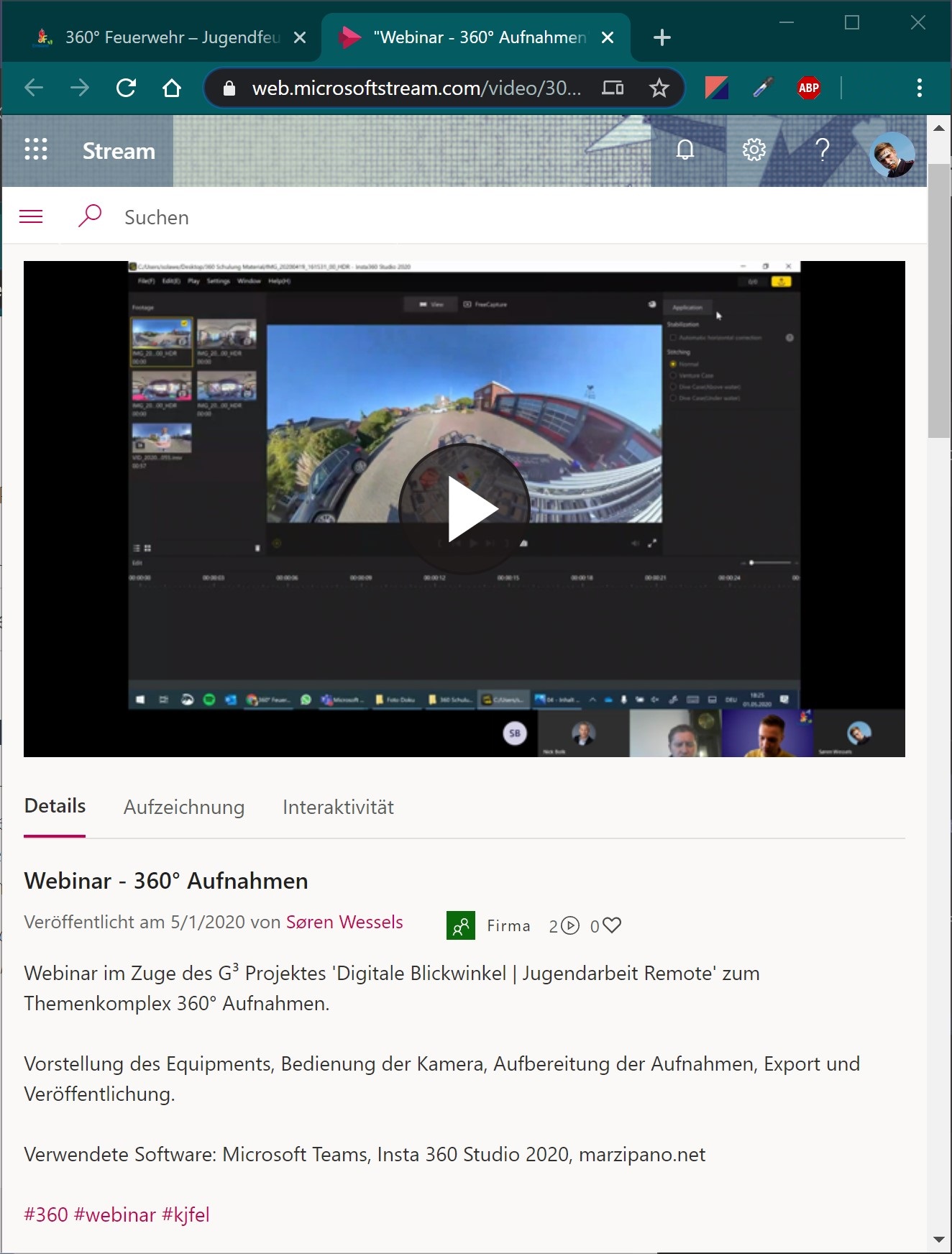Open a new browser tab
The image size is (952, 1254).
[x=662, y=37]
